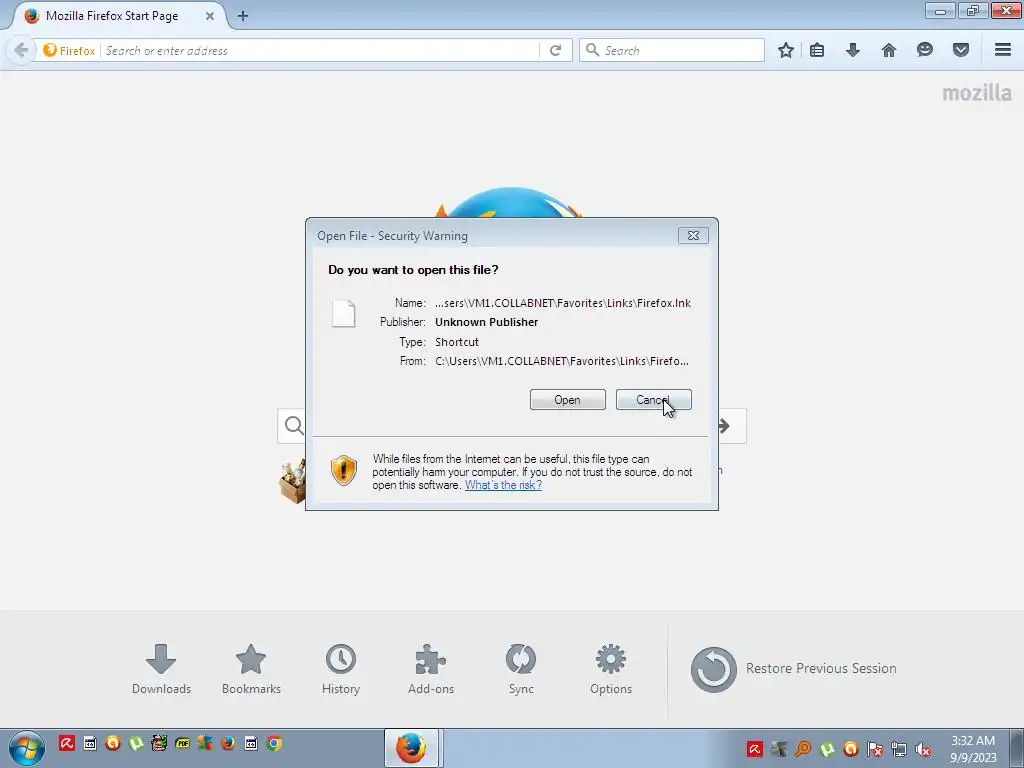Open the Pocket icon in toolbar

(961, 50)
